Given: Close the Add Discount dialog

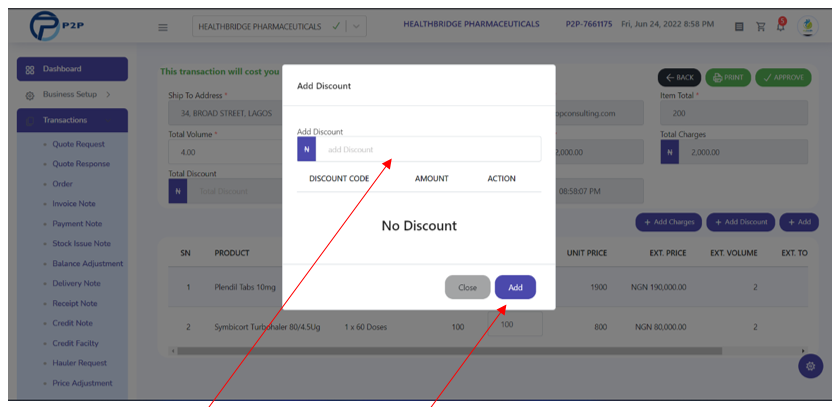Looking at the screenshot, I should pyautogui.click(x=467, y=288).
